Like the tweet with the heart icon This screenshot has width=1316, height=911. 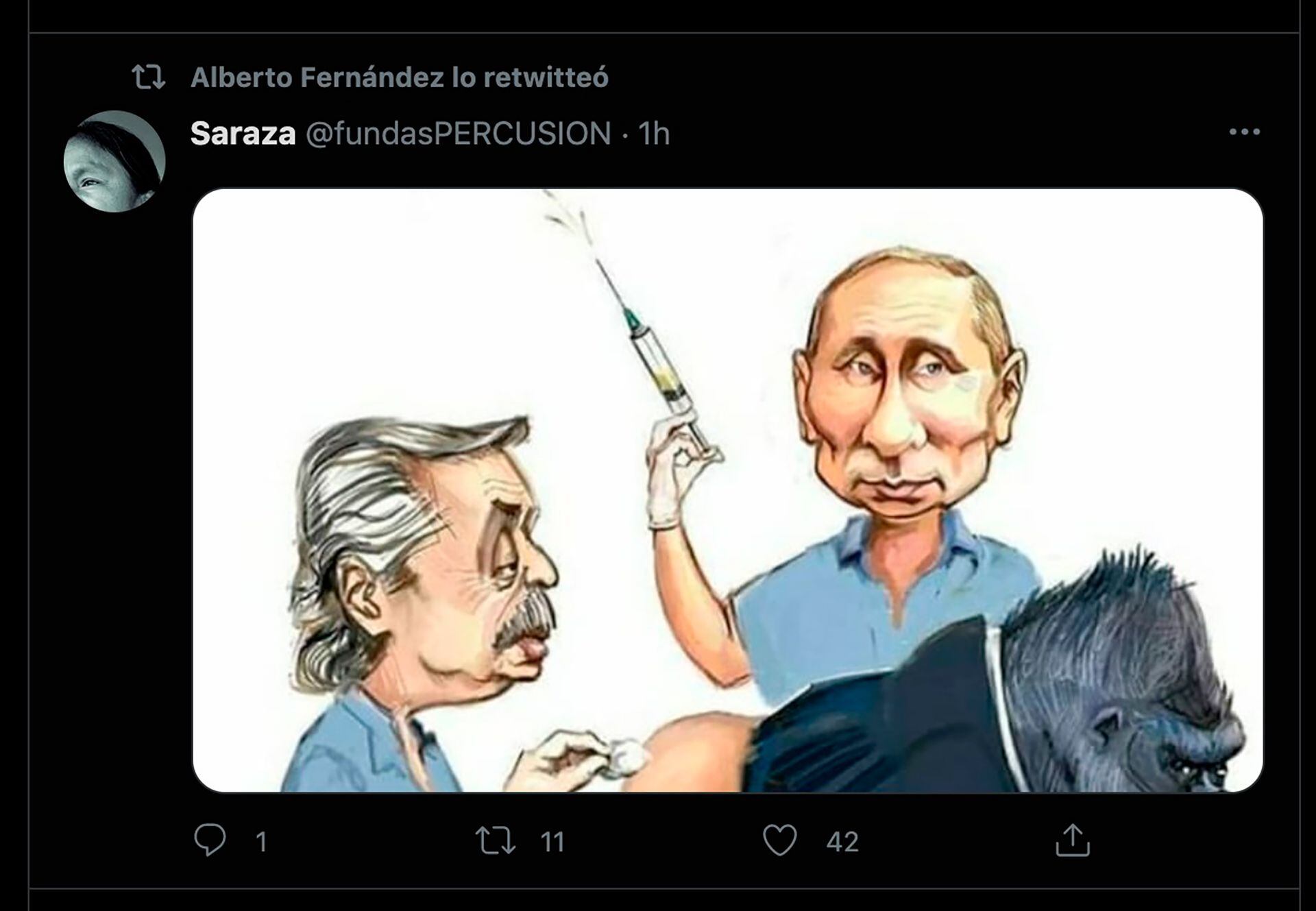(x=780, y=840)
